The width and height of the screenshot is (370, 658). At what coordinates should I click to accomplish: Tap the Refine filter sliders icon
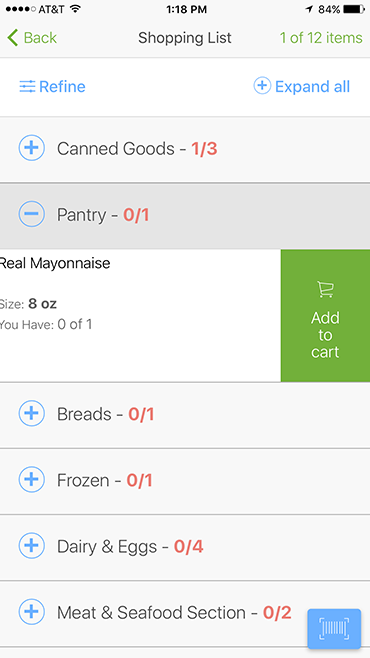click(27, 86)
